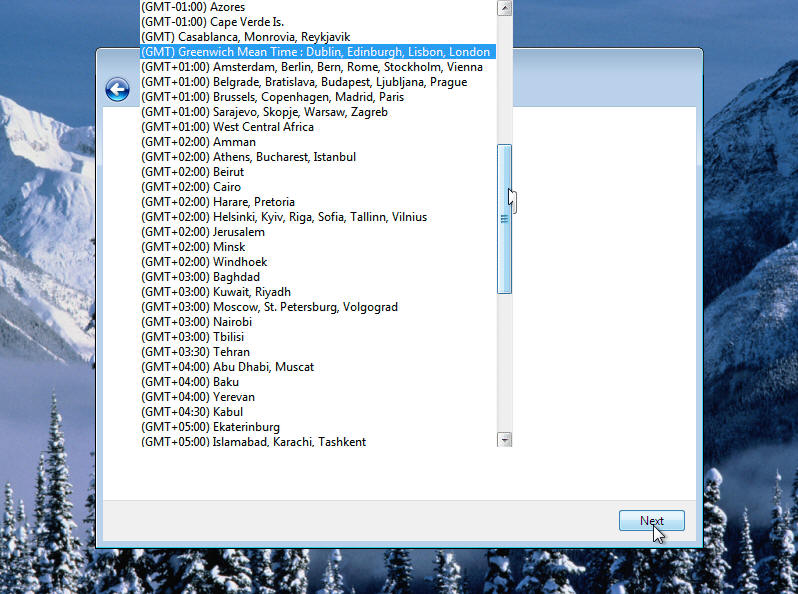
Task: Select (GMT+04:00) Yerevan
Action: [x=318, y=398]
